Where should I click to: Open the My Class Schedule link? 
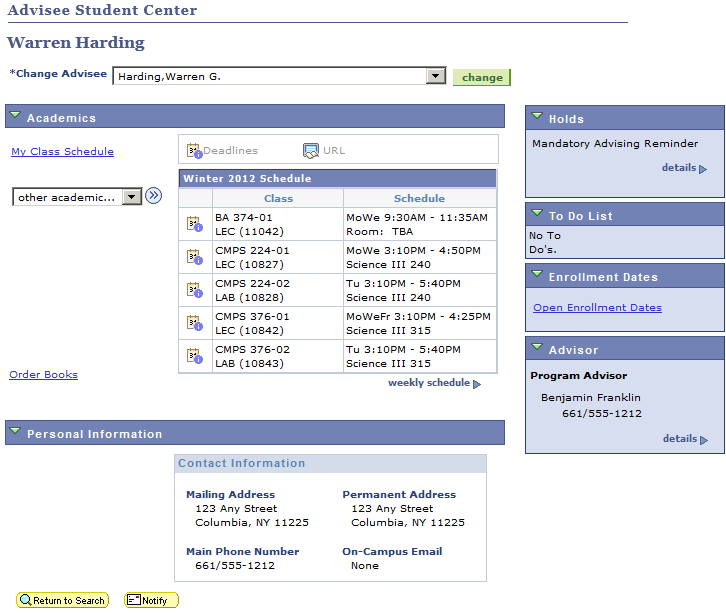click(x=62, y=152)
